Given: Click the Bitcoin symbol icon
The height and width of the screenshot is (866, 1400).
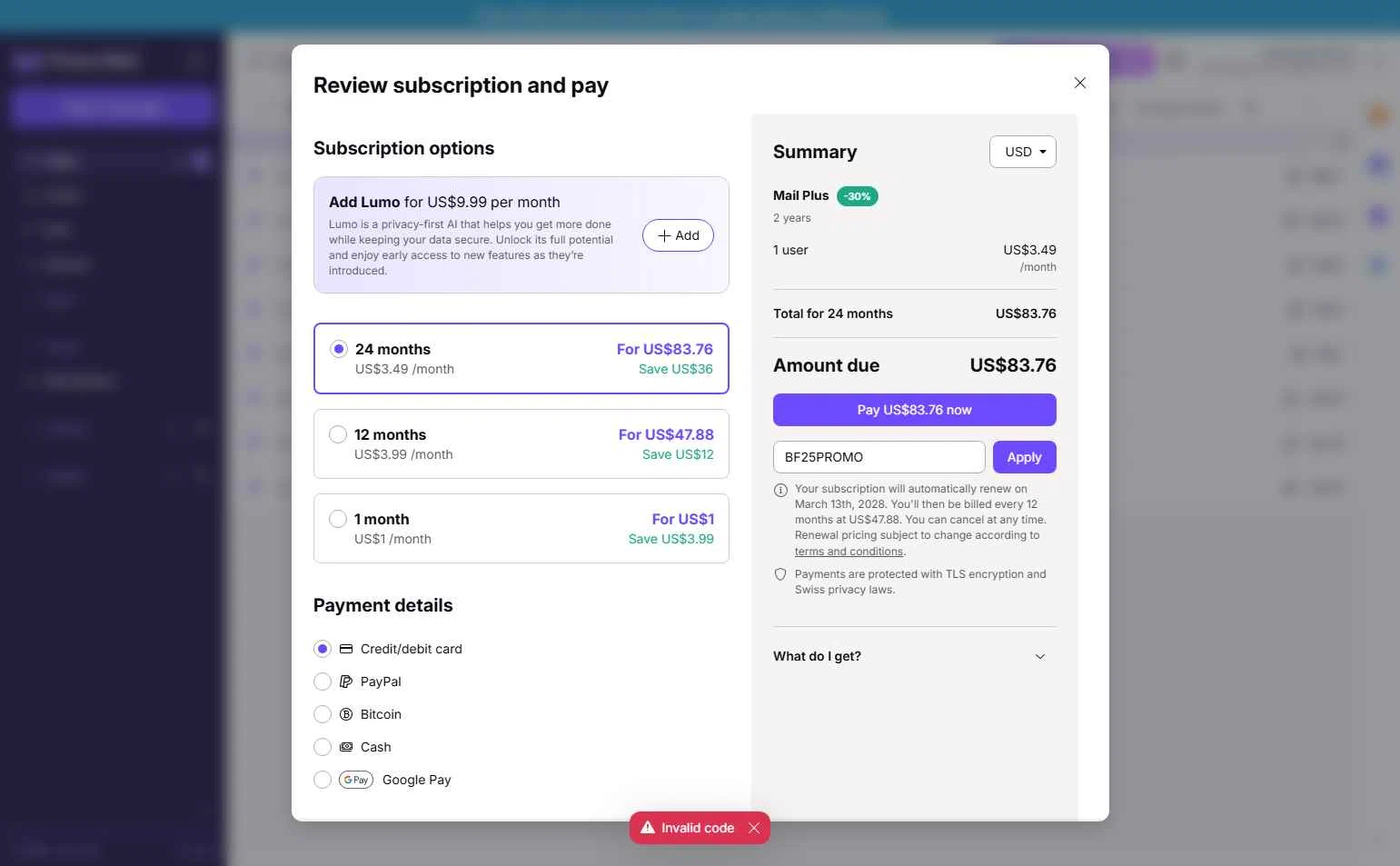Looking at the screenshot, I should pyautogui.click(x=346, y=714).
